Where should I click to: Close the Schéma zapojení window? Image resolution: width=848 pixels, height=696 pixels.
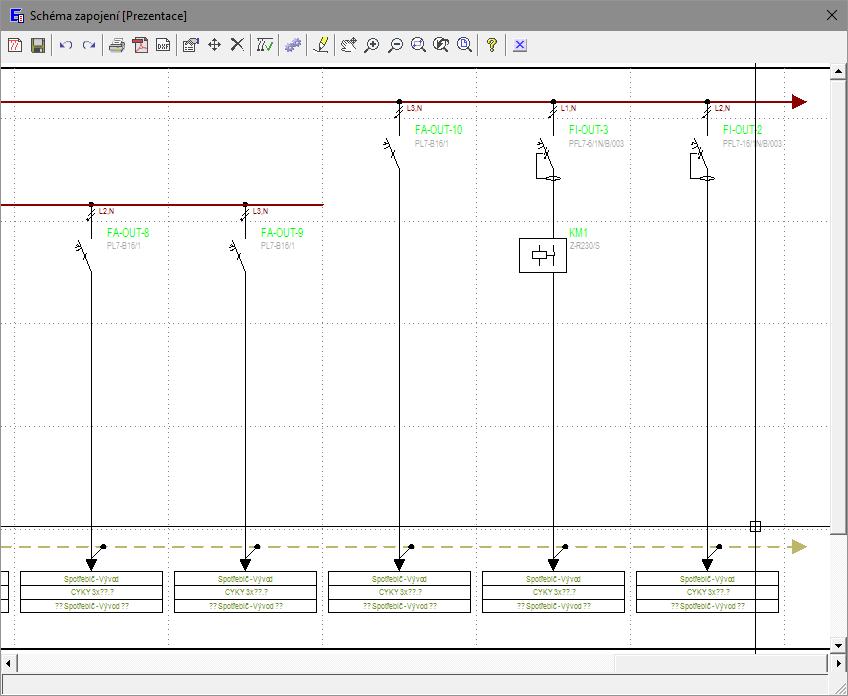[x=832, y=15]
